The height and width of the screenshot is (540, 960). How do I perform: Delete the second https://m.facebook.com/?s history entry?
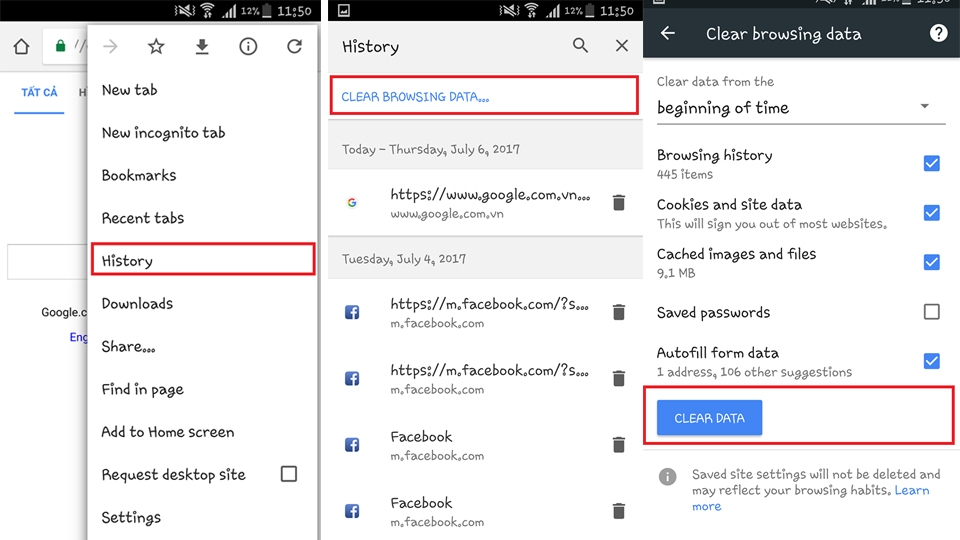click(x=619, y=378)
